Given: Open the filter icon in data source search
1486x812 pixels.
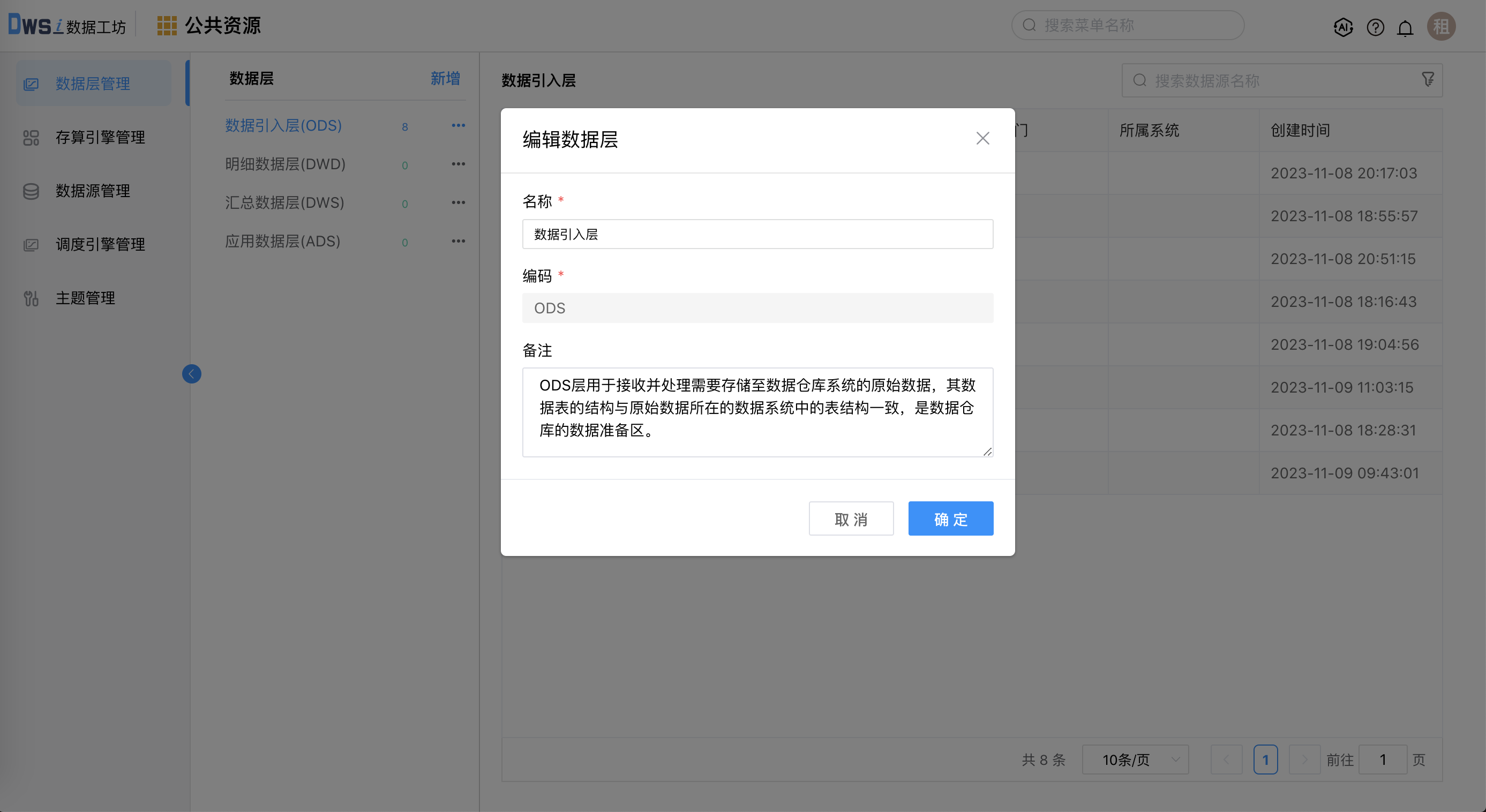Looking at the screenshot, I should tap(1428, 80).
